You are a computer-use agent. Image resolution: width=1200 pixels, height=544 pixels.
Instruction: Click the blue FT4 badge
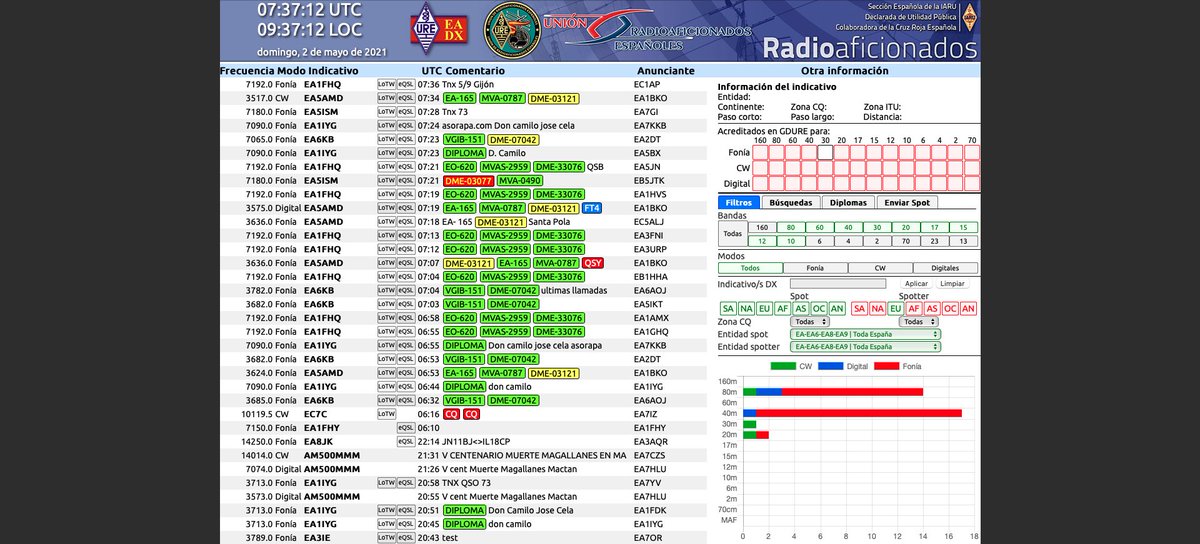click(592, 208)
